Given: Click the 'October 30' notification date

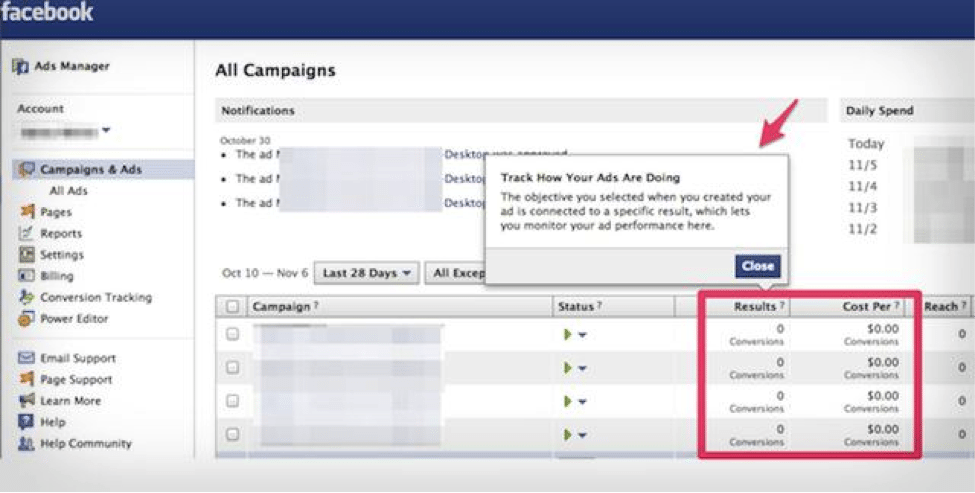Looking at the screenshot, I should coord(245,141).
